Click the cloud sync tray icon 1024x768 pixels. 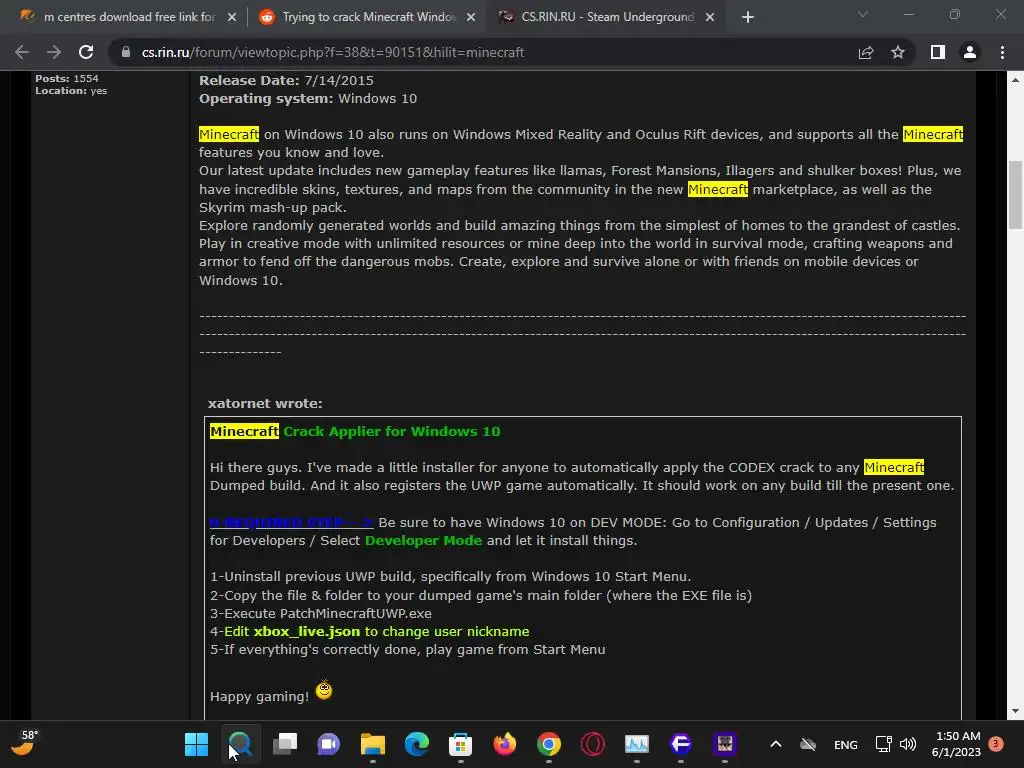[808, 744]
